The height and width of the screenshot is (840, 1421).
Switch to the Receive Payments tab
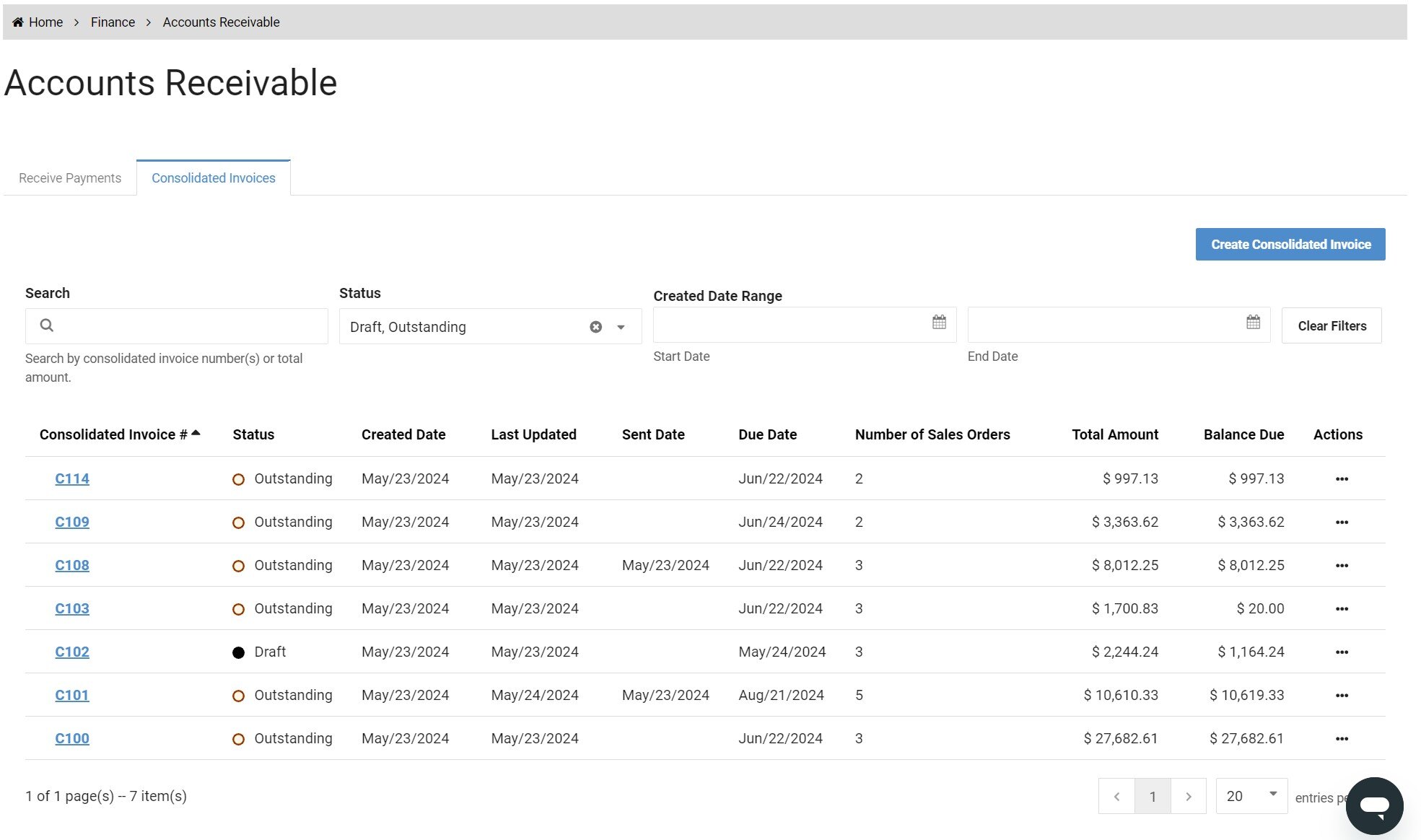coord(70,178)
